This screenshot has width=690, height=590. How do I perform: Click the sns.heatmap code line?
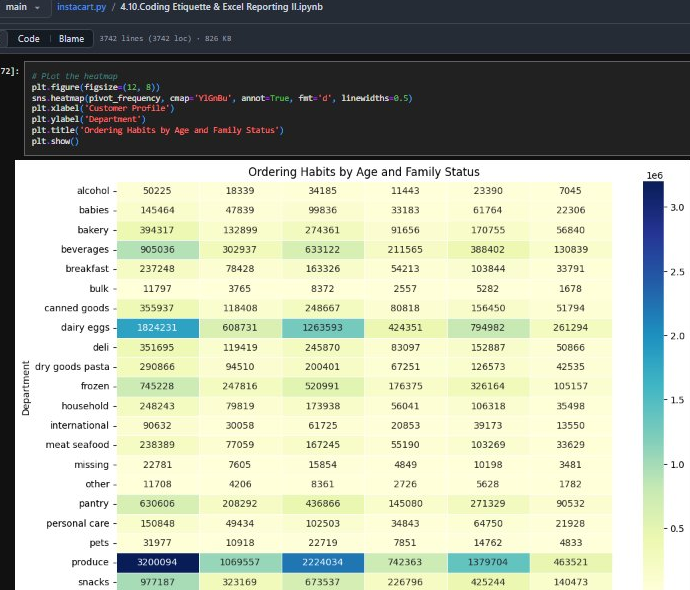pyautogui.click(x=222, y=98)
